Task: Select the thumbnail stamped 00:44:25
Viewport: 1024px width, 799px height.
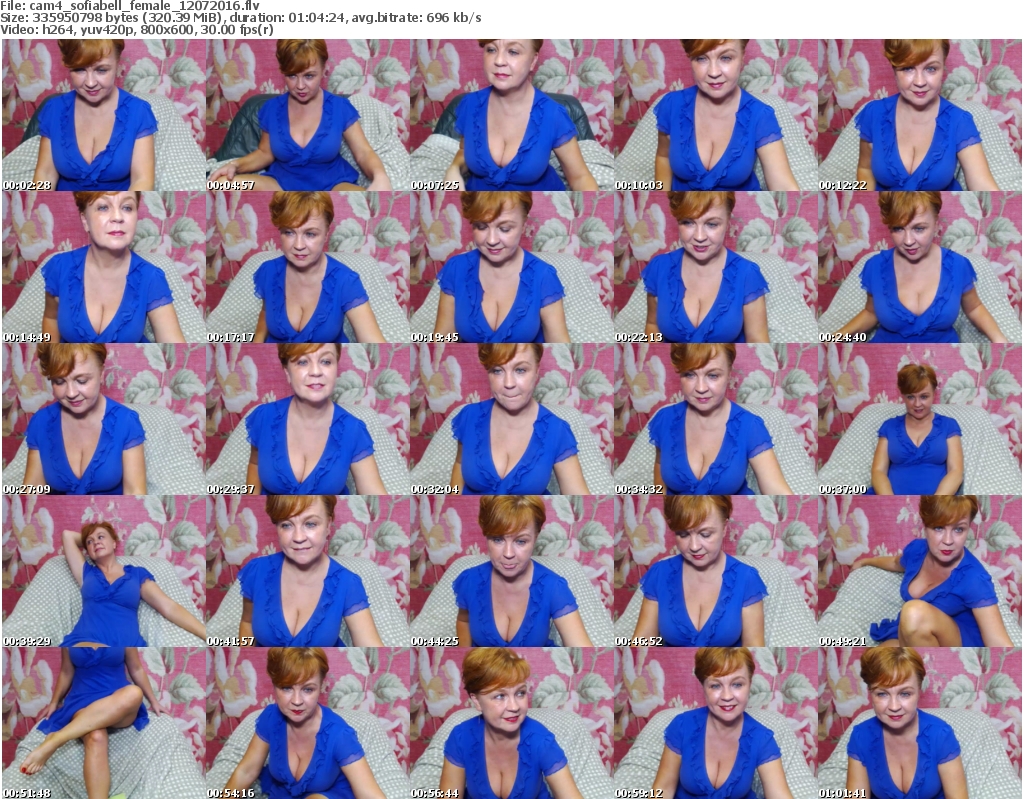Action: [x=512, y=571]
